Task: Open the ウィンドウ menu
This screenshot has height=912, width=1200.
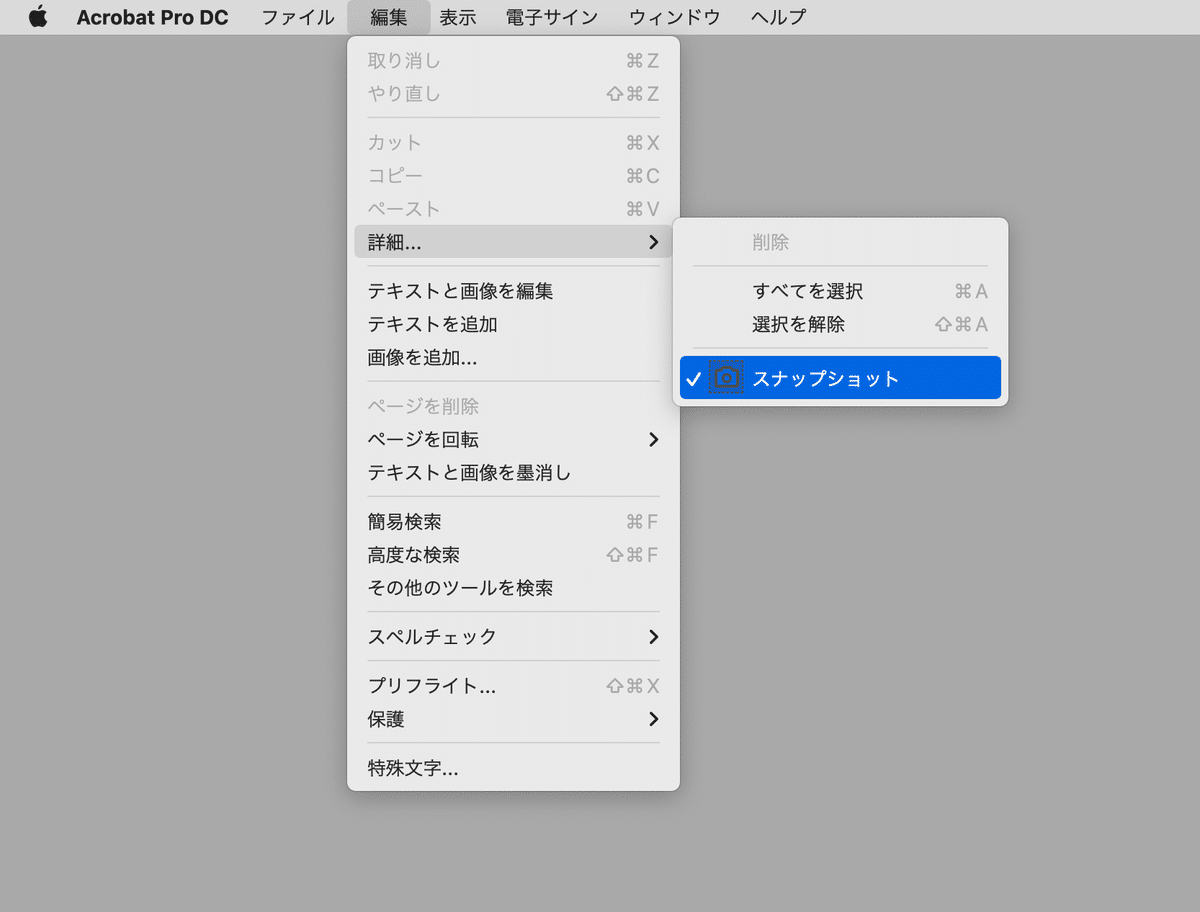Action: [675, 17]
